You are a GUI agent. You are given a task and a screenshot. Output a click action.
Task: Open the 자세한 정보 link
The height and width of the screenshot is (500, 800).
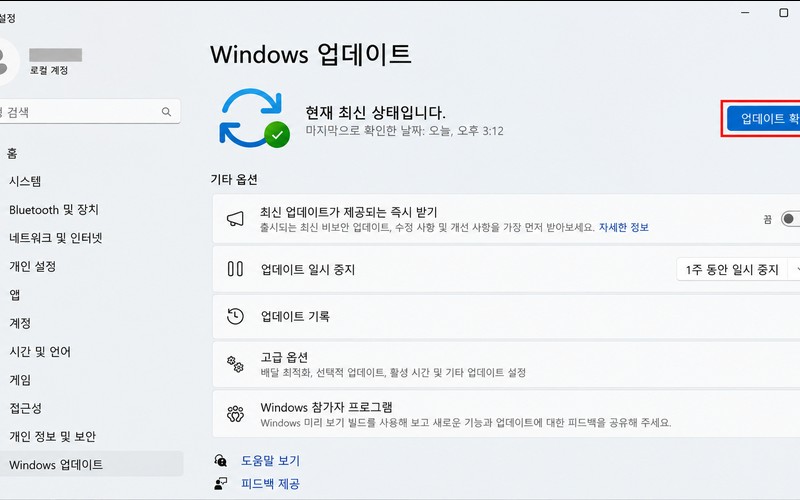click(623, 228)
